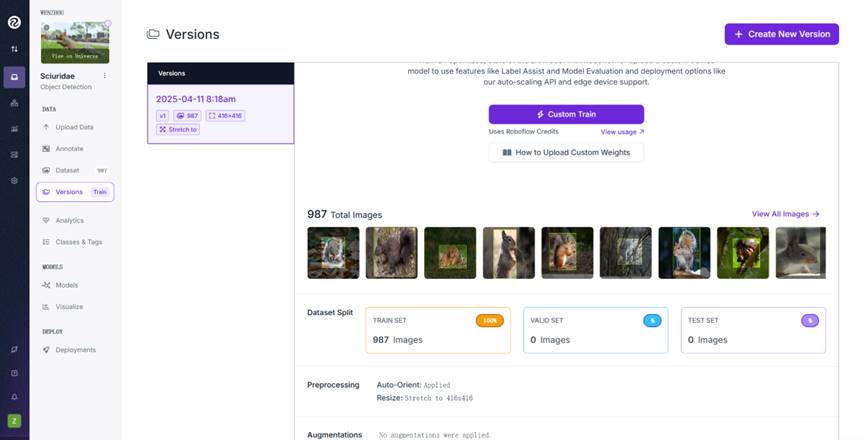Click the orange 100% train badge

tap(490, 320)
